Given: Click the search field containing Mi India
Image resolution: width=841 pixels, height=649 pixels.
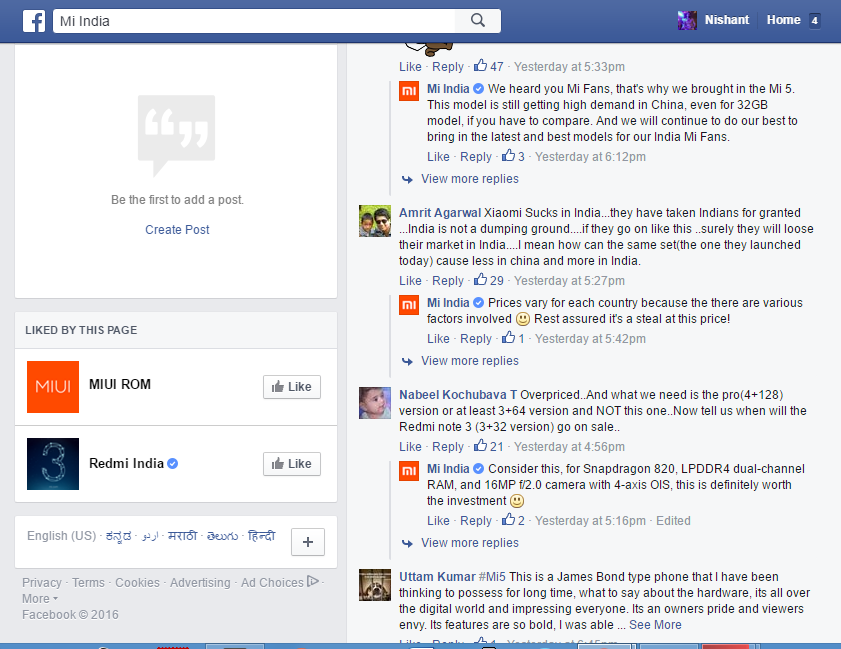Looking at the screenshot, I should coord(254,21).
